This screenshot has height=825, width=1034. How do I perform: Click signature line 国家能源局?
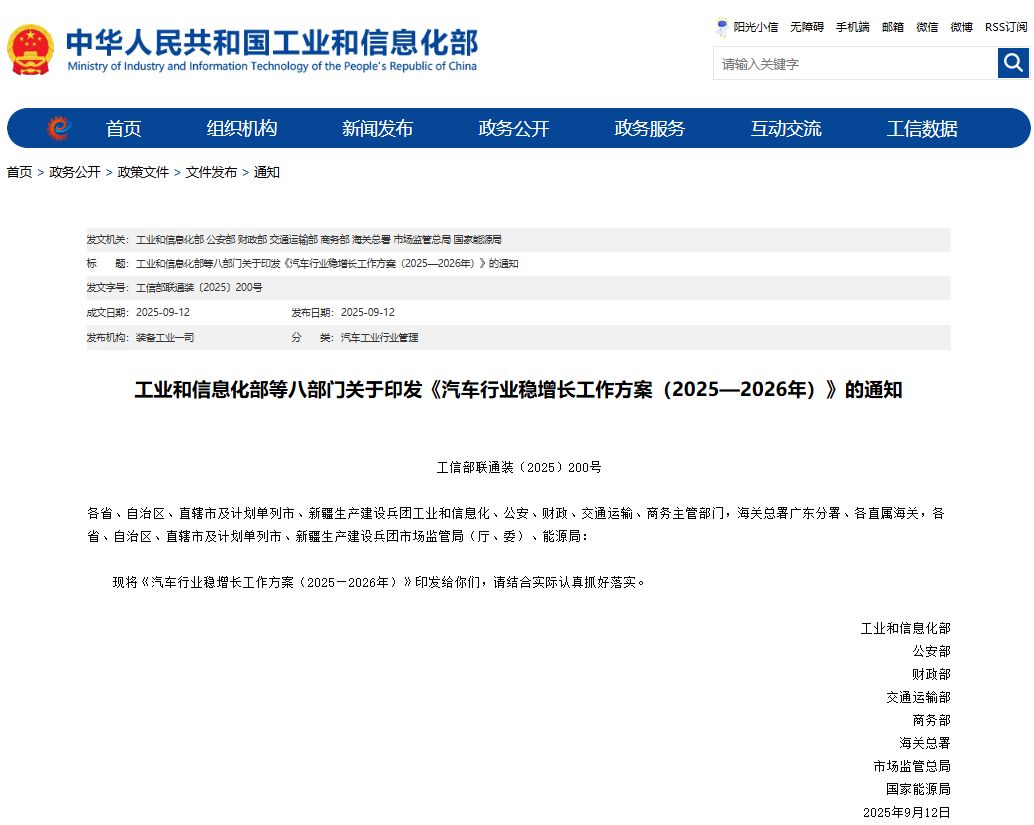pos(919,789)
